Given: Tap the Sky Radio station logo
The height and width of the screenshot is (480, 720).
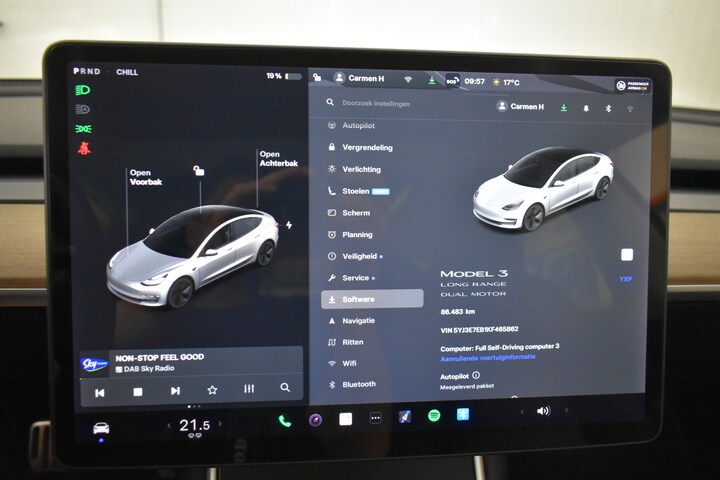Looking at the screenshot, I should pos(94,364).
